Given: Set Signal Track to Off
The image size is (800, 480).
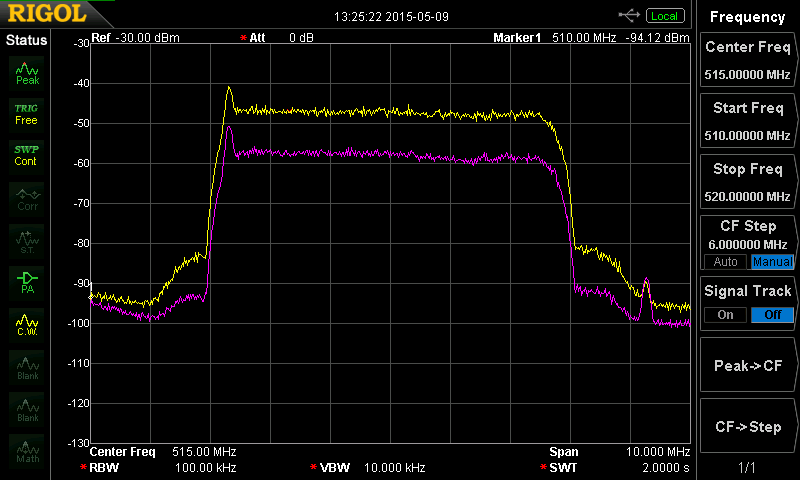Looking at the screenshot, I should click(771, 315).
